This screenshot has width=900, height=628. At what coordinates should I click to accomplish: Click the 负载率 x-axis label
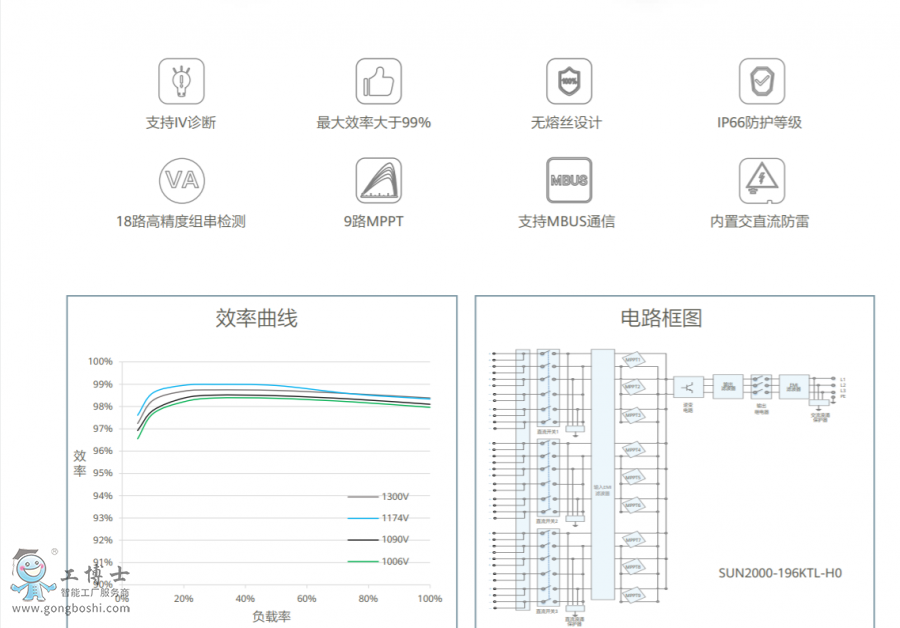click(271, 616)
